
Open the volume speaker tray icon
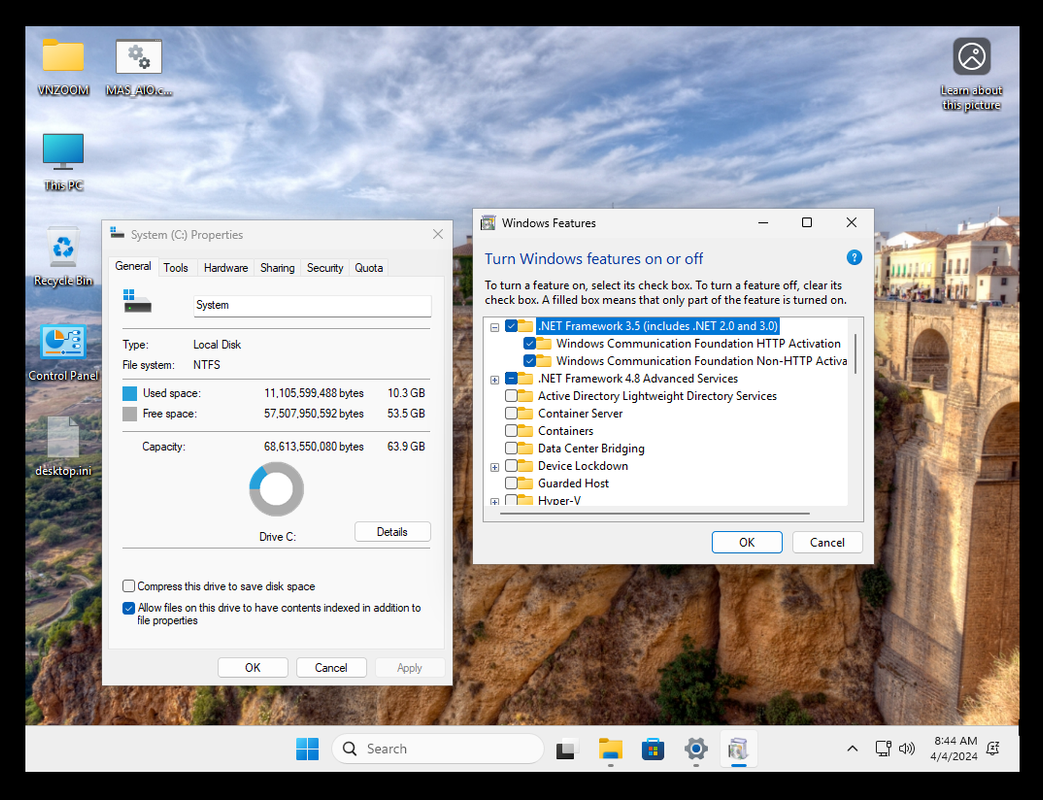[907, 749]
